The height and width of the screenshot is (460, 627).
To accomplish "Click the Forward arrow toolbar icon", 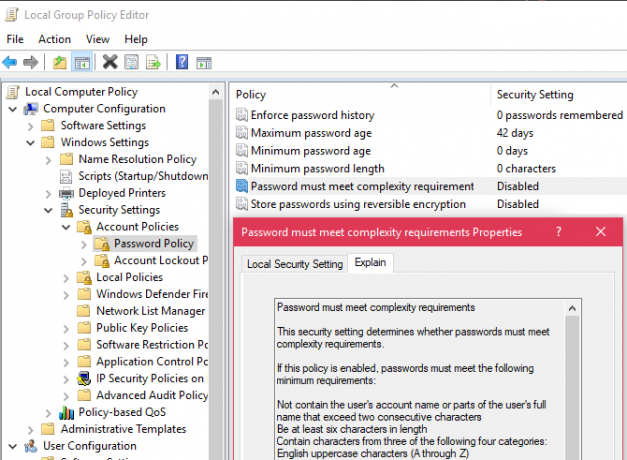I will coord(30,62).
